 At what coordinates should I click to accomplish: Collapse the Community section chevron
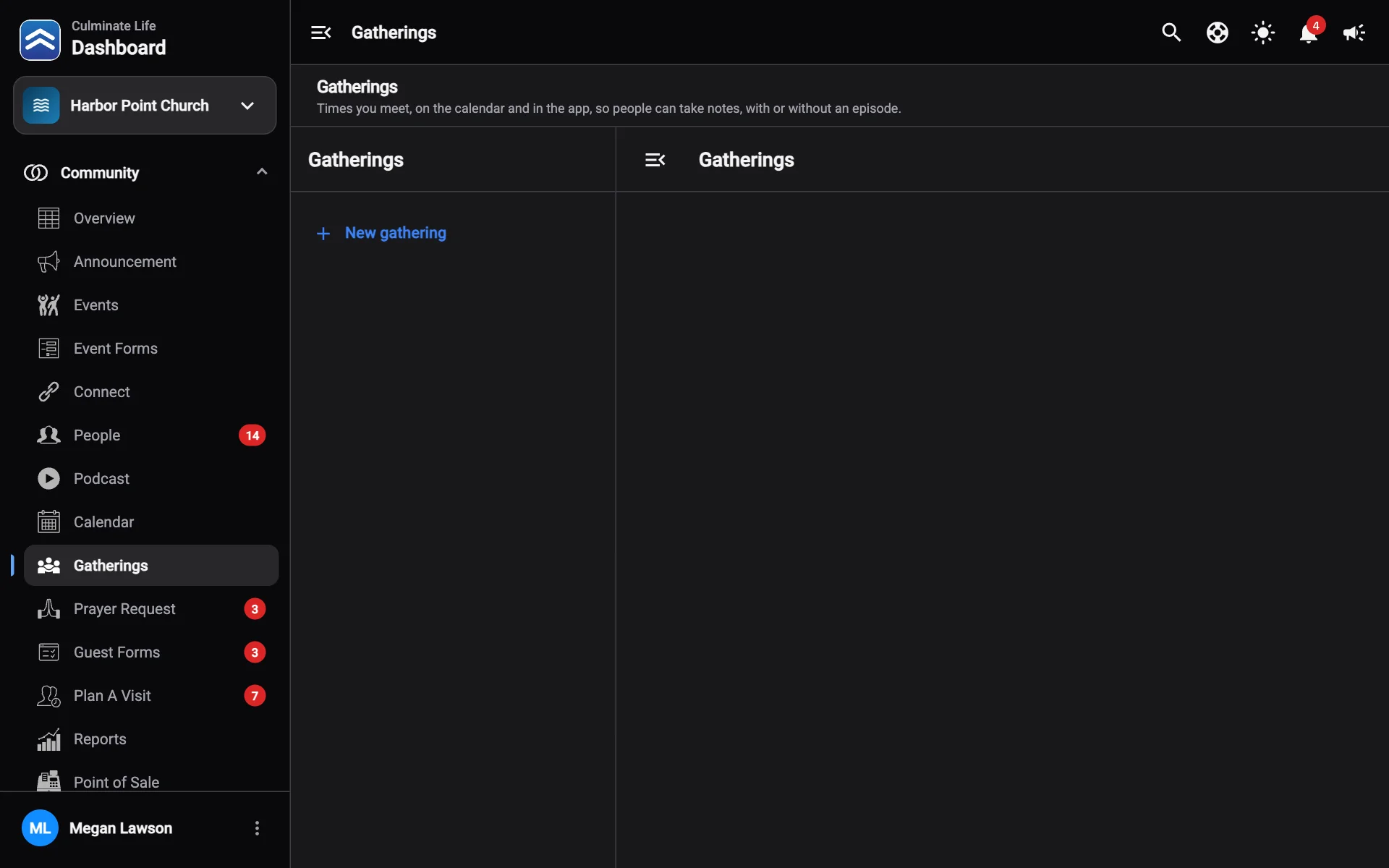coord(262,172)
